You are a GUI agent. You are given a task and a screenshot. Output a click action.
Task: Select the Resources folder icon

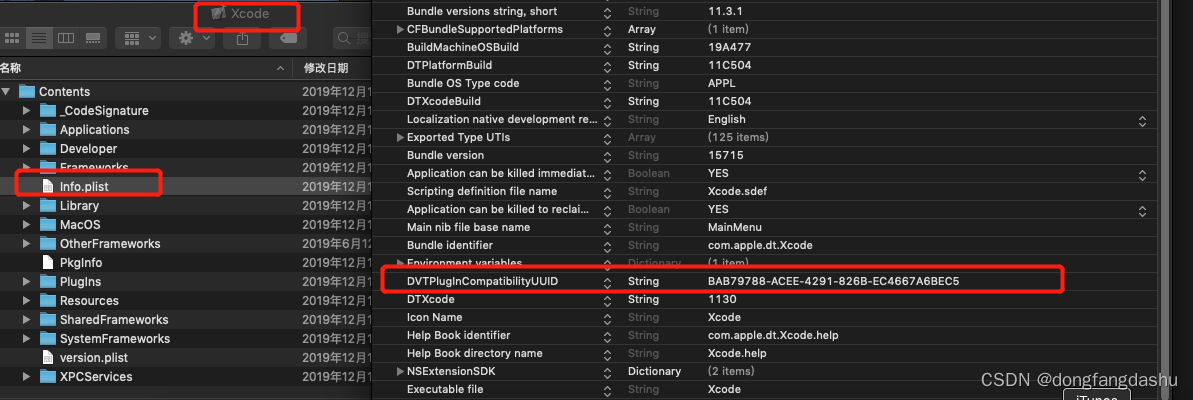pyautogui.click(x=48, y=300)
